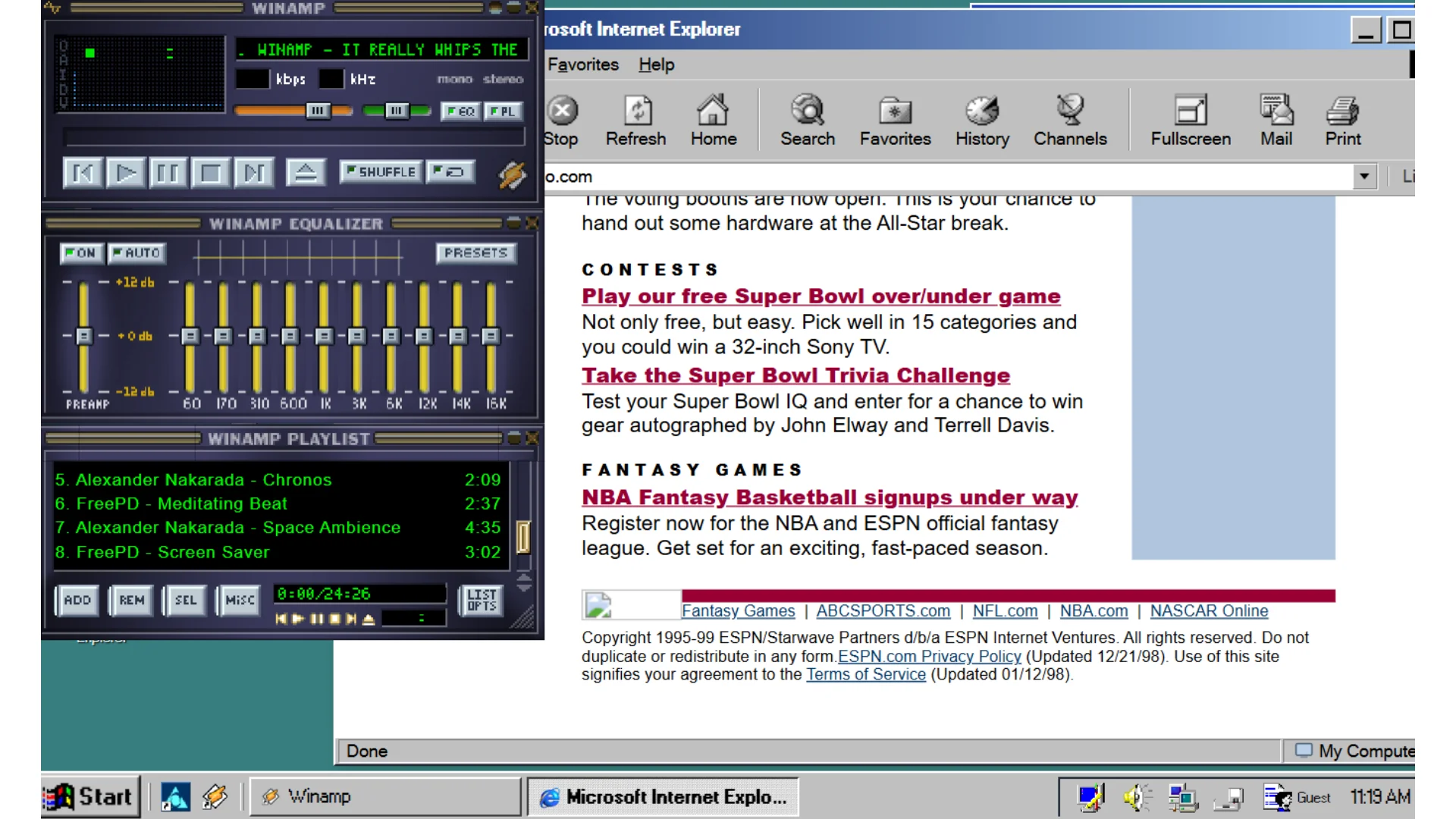Start playback with Winamp's play button
Viewport: 1456px width, 819px height.
126,174
